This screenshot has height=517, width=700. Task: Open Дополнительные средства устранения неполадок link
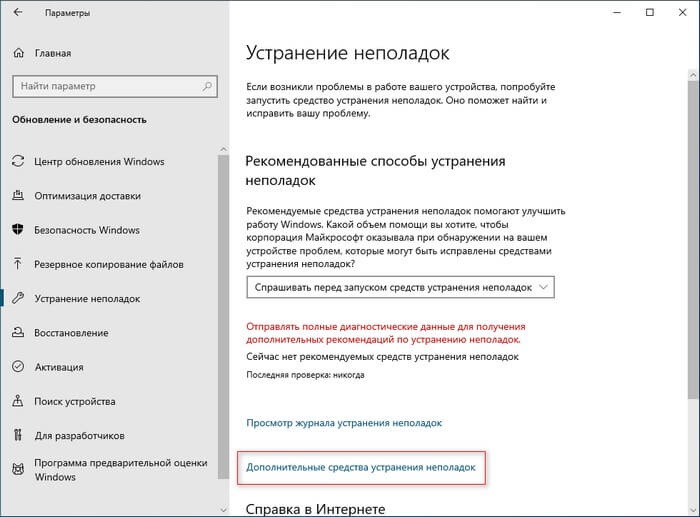pos(360,467)
